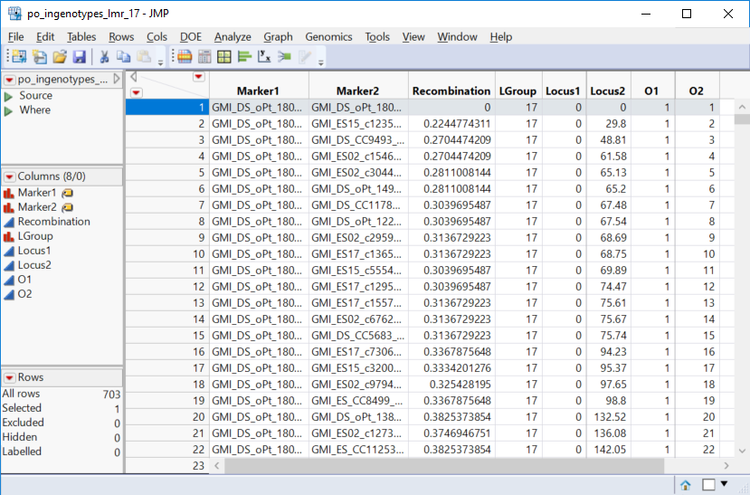Click the Cut scissors icon

pyautogui.click(x=104, y=57)
